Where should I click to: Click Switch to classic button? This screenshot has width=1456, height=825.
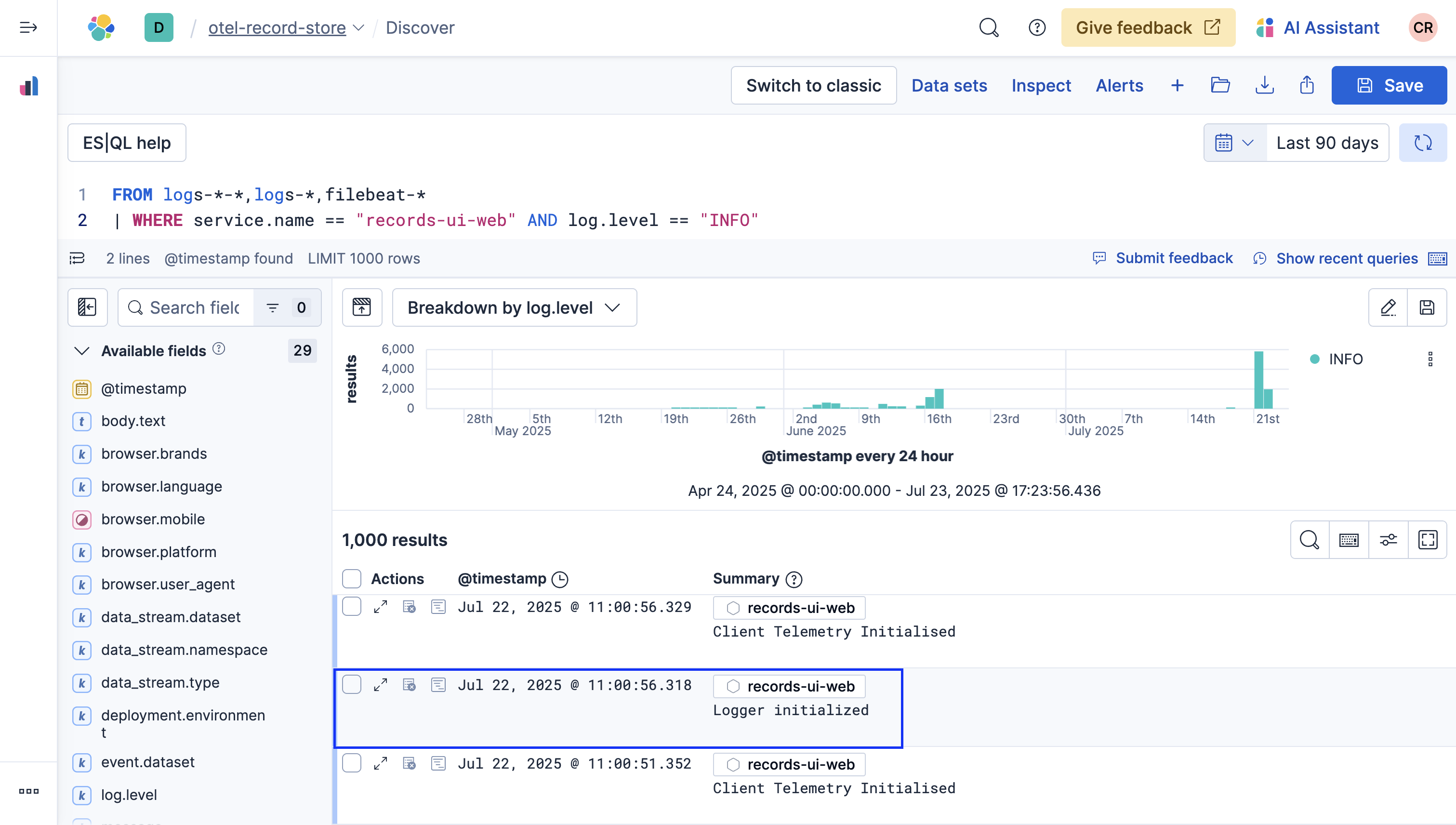click(813, 86)
